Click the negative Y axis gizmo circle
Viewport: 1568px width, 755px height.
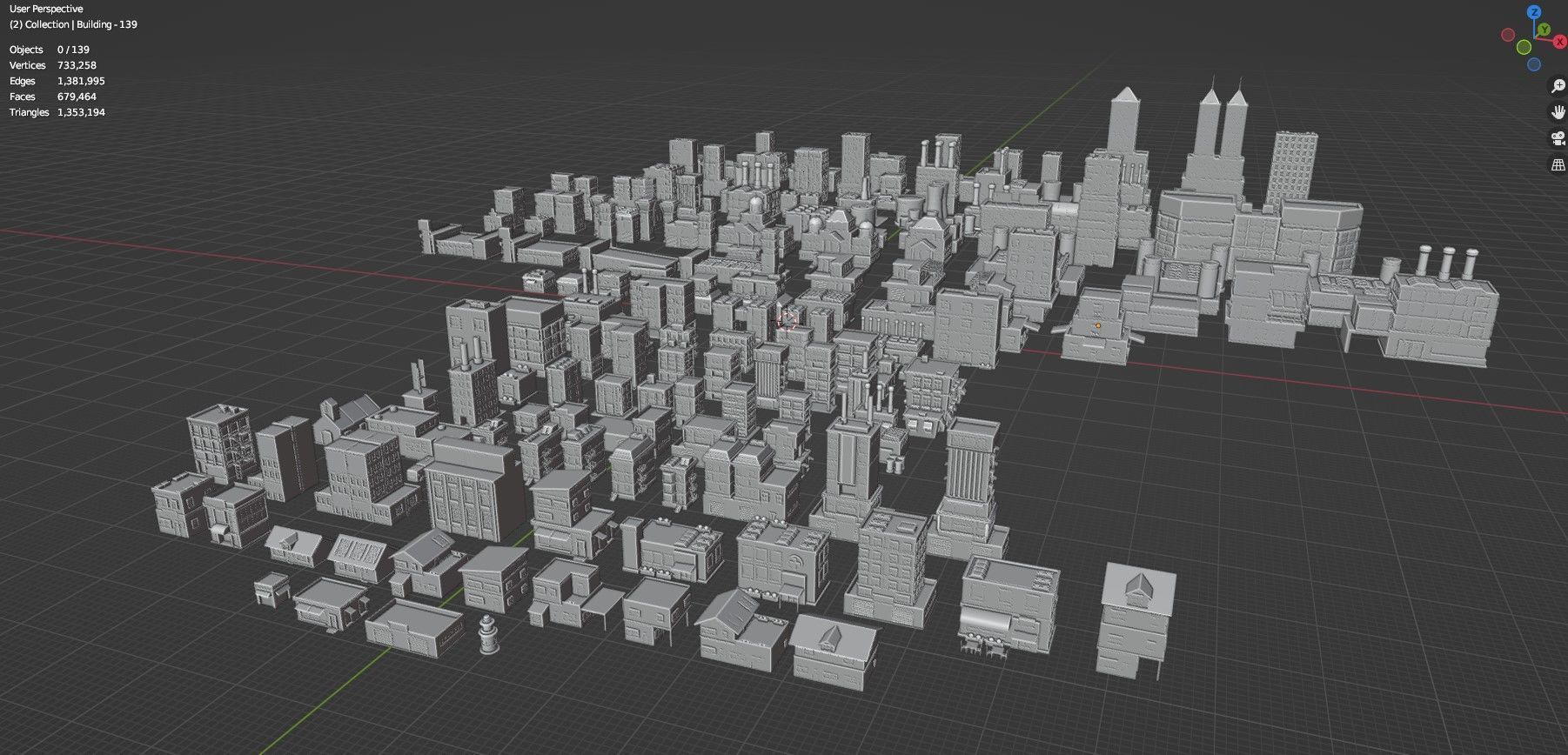pyautogui.click(x=1524, y=47)
